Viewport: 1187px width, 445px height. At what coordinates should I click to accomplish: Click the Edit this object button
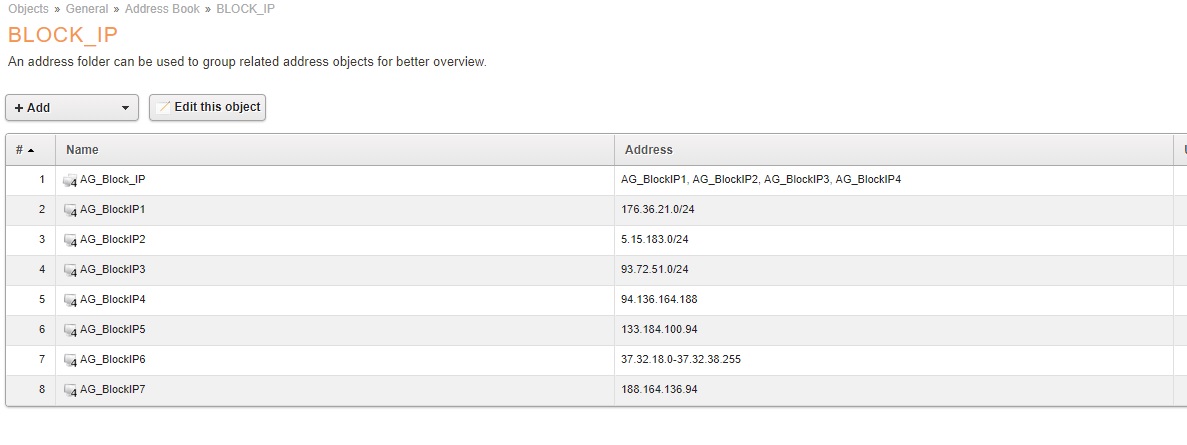click(207, 107)
